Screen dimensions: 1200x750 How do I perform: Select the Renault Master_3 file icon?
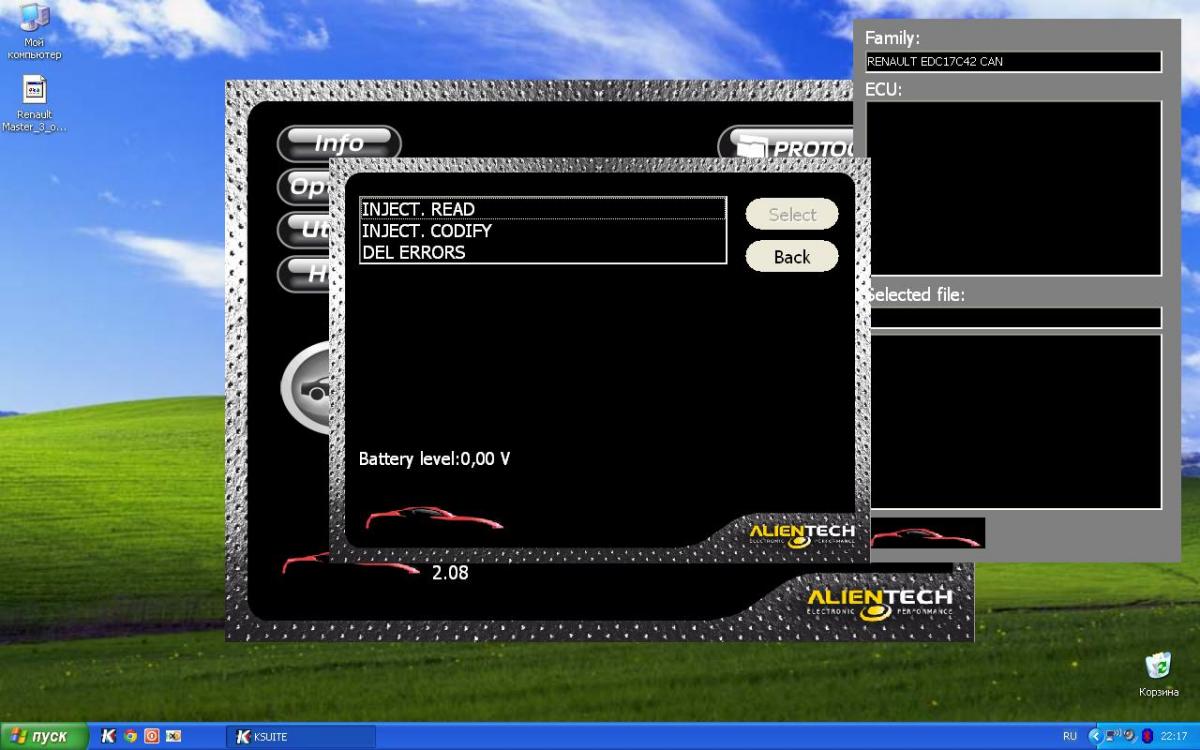[34, 104]
